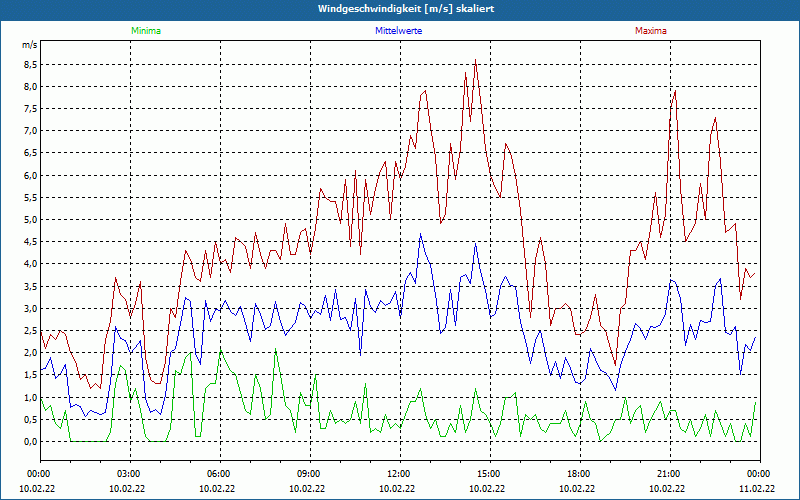Click the Minima legend label
The height and width of the screenshot is (500, 800).
click(x=146, y=31)
